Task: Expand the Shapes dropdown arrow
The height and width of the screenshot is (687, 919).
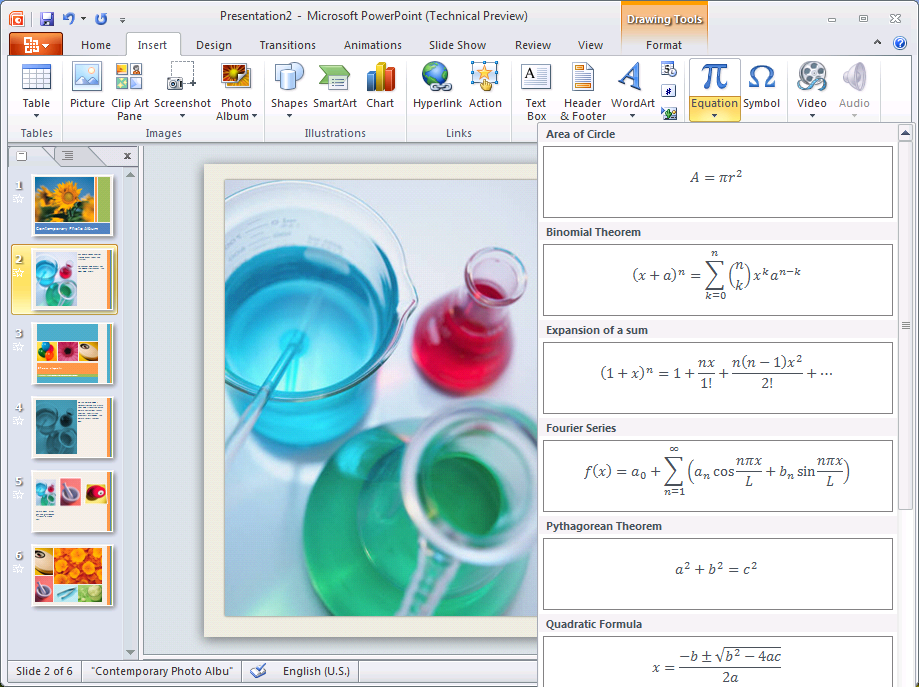Action: (289, 116)
